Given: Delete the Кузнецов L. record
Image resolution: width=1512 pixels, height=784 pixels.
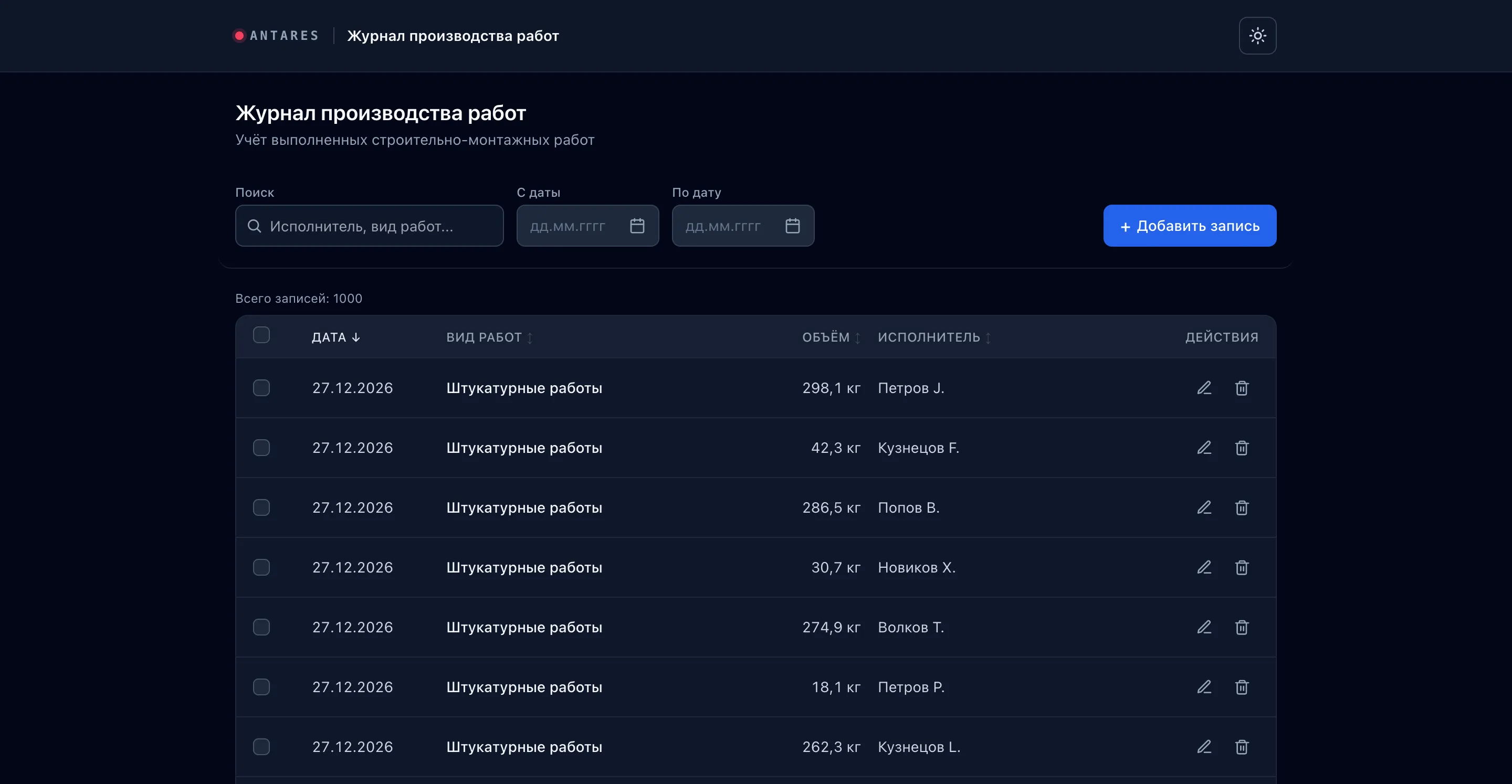Looking at the screenshot, I should [x=1242, y=747].
